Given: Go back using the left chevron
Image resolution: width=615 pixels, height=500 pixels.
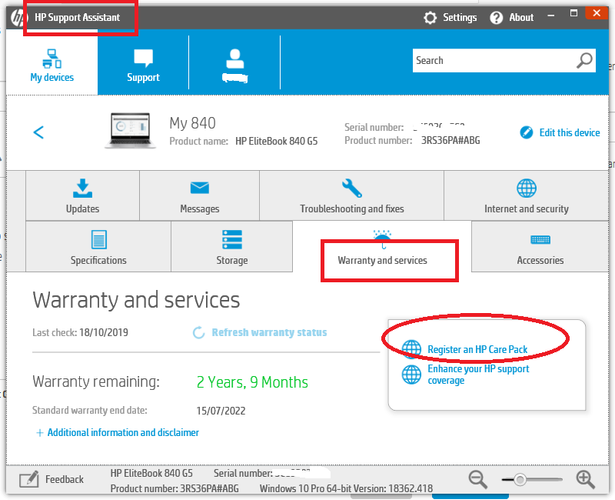Looking at the screenshot, I should pyautogui.click(x=38, y=132).
